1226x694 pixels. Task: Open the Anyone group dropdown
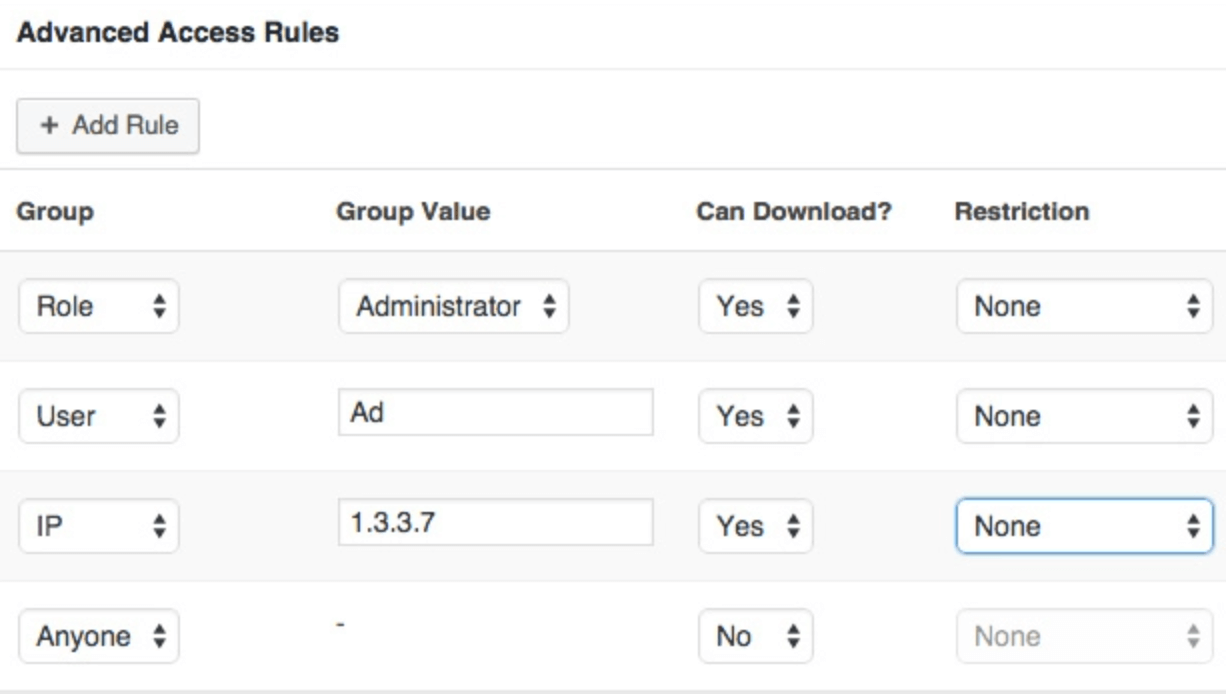[98, 636]
